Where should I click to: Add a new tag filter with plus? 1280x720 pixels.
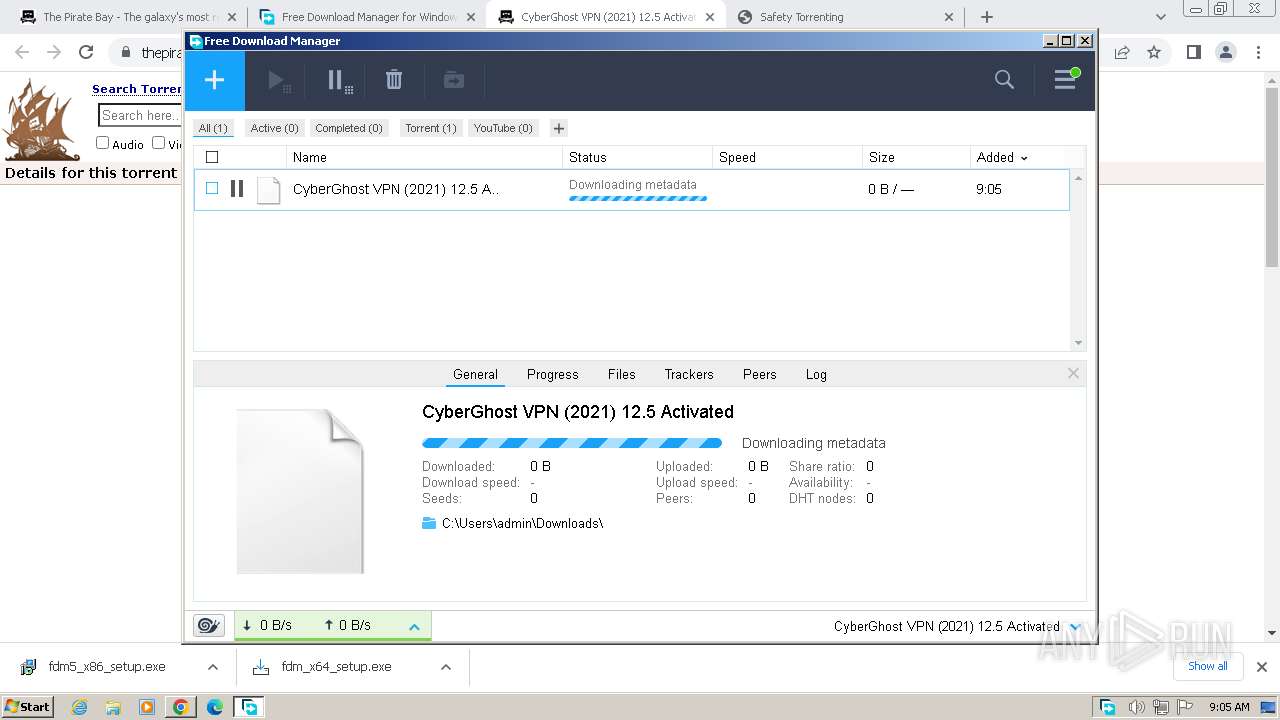click(x=559, y=128)
